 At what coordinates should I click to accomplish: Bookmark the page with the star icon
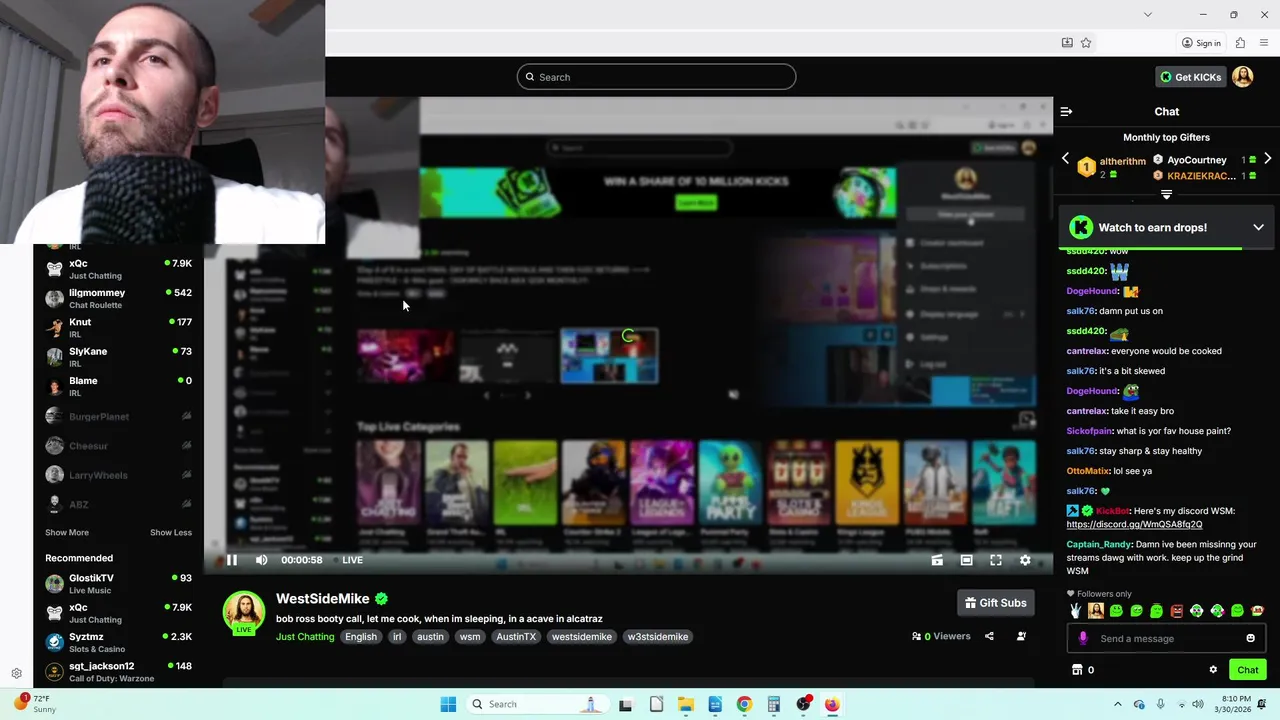click(1086, 43)
